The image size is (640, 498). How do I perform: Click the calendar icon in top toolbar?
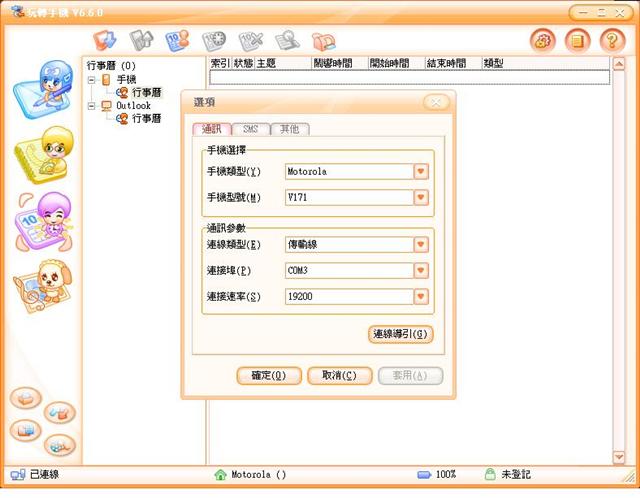(176, 41)
